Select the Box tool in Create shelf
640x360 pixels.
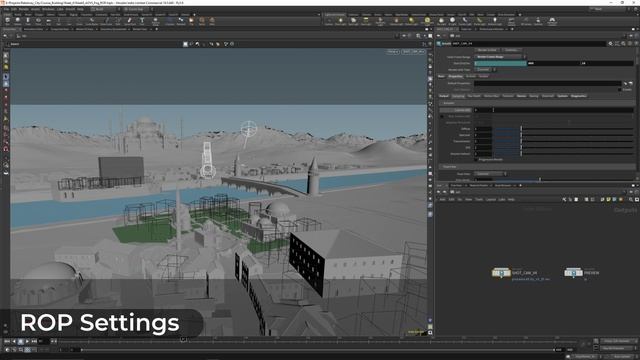(7, 21)
